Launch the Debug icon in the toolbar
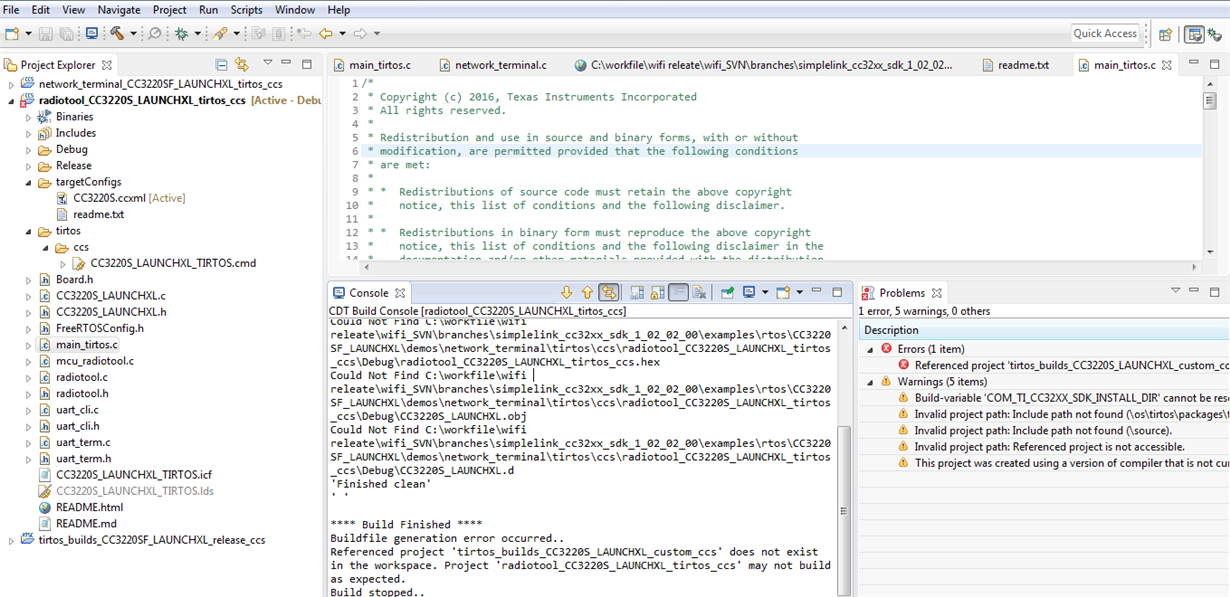1230x597 pixels. (182, 31)
